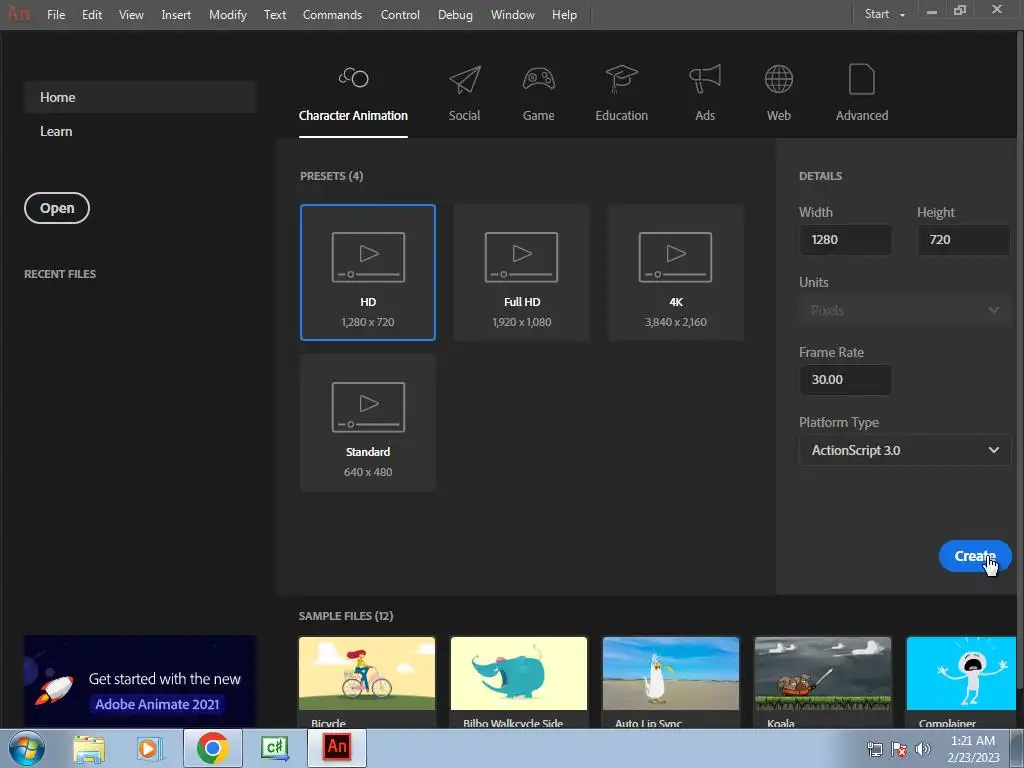Click the Open button
Screen dimensions: 1024x768
pos(57,208)
